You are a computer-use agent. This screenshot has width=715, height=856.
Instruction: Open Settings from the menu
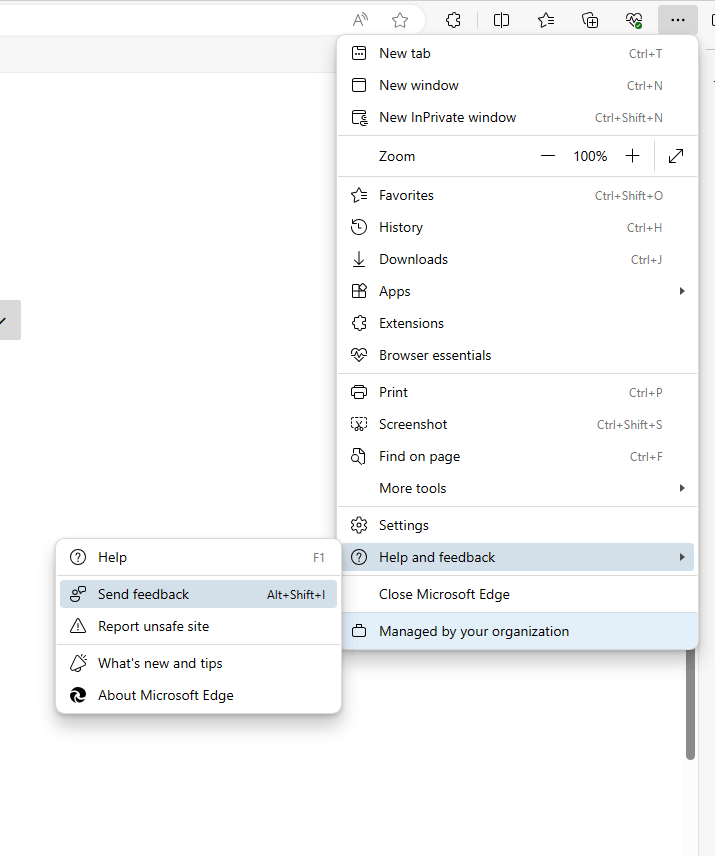[517, 525]
